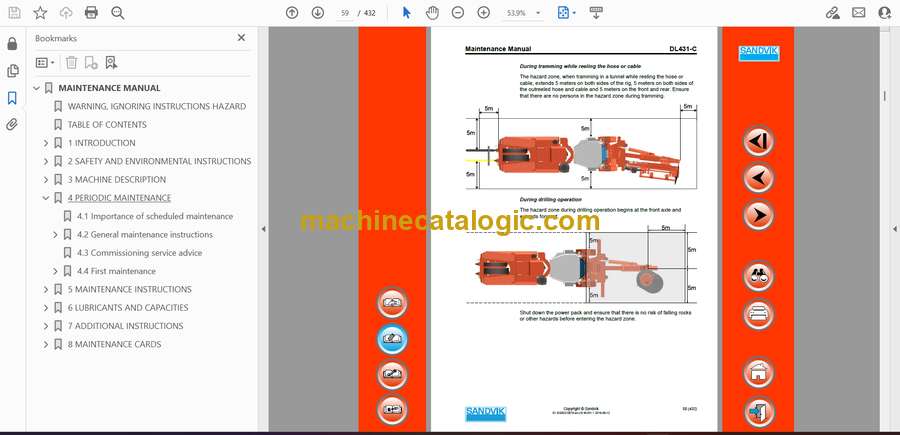Toggle the Bookmarks panel icon
Screen dimensions: 900x435
tap(12, 98)
